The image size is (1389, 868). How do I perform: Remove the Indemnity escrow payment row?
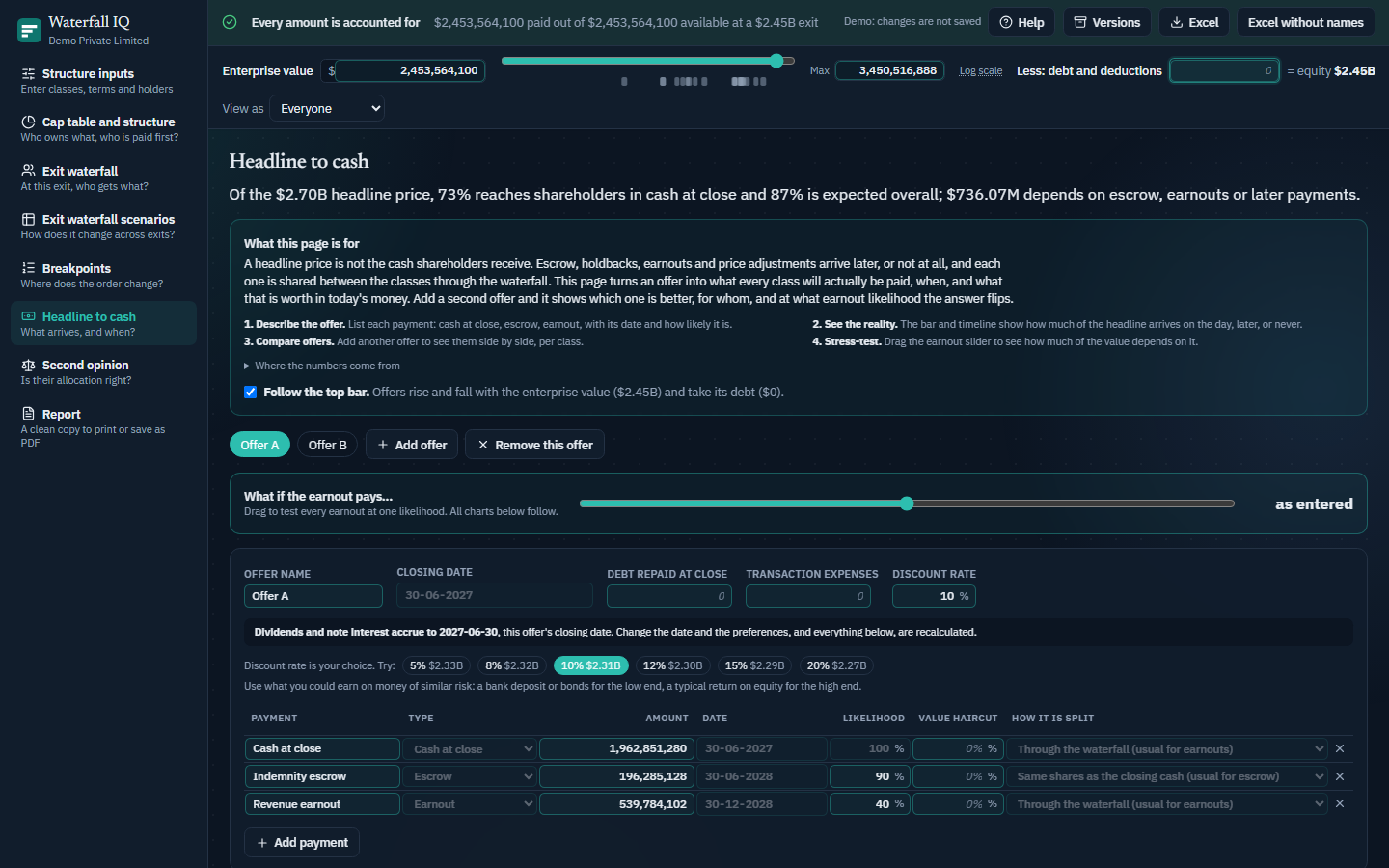(x=1340, y=776)
